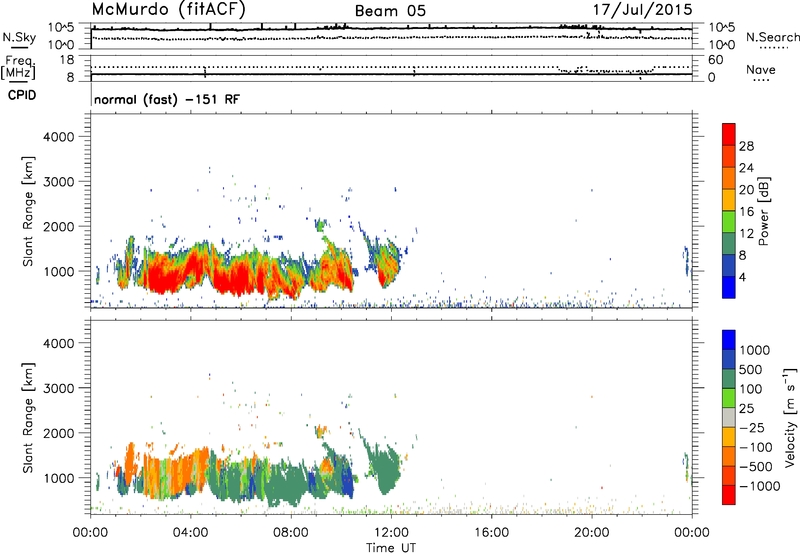Image resolution: width=800 pixels, height=554 pixels.
Task: Click the large green velocity patch near 08:00
Action: (x=286, y=482)
